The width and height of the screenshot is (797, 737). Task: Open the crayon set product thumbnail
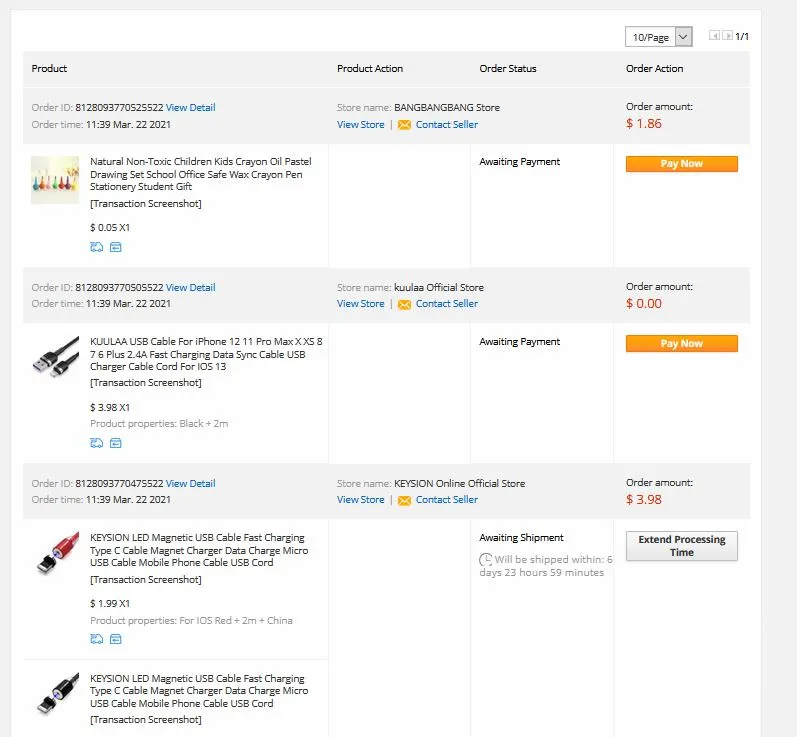(x=55, y=180)
